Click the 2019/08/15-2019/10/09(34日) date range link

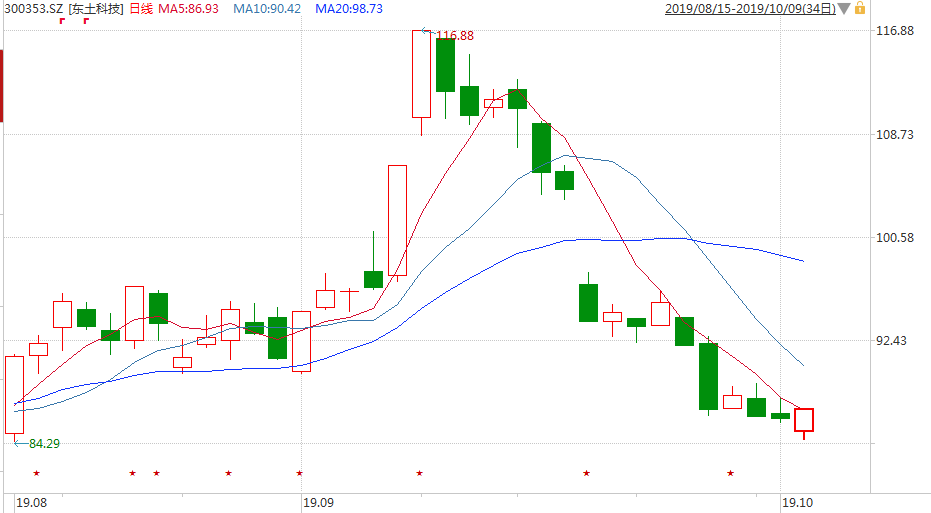coord(750,9)
